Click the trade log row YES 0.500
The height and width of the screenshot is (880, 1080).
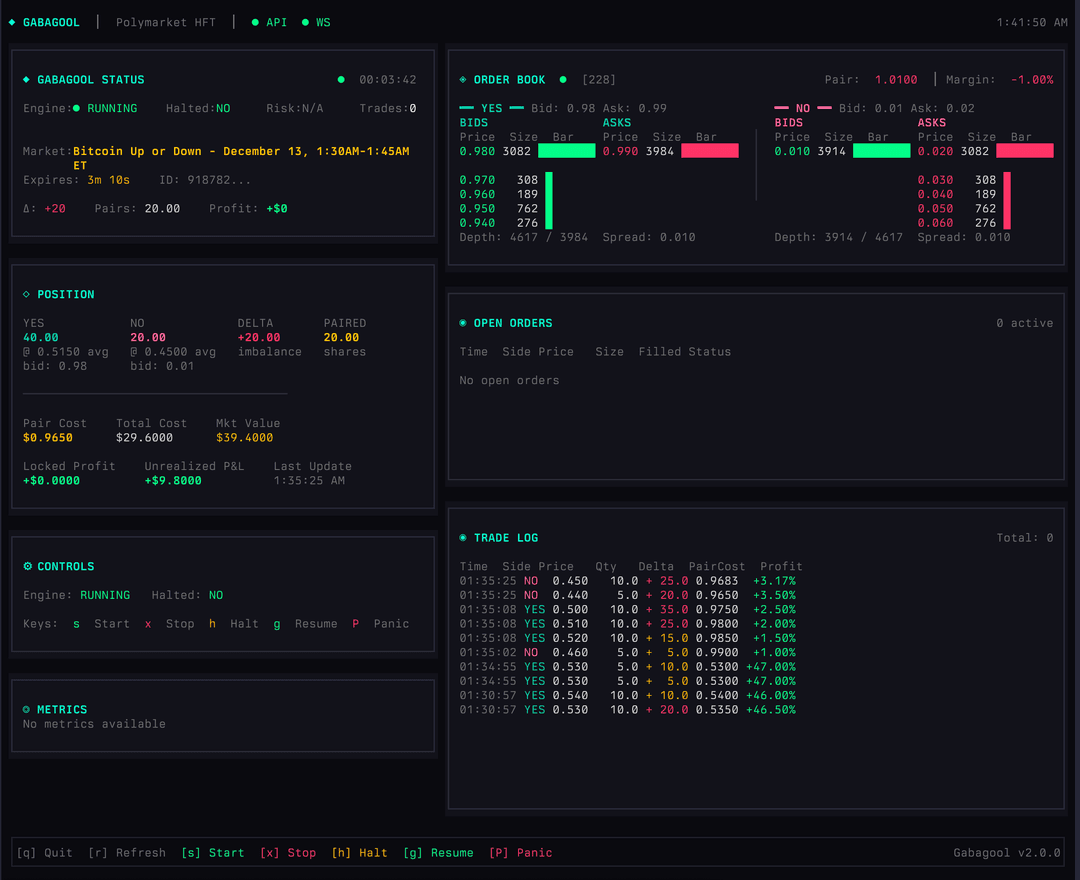tap(627, 609)
